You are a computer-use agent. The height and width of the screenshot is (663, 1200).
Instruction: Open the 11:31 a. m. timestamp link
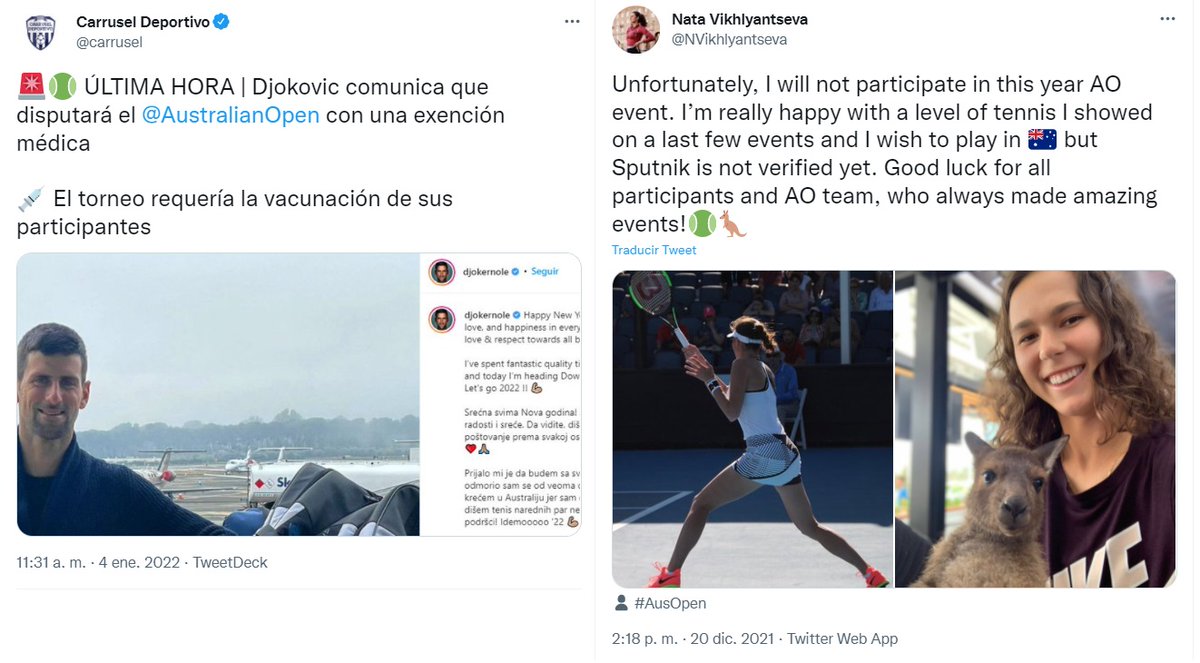coord(98,563)
